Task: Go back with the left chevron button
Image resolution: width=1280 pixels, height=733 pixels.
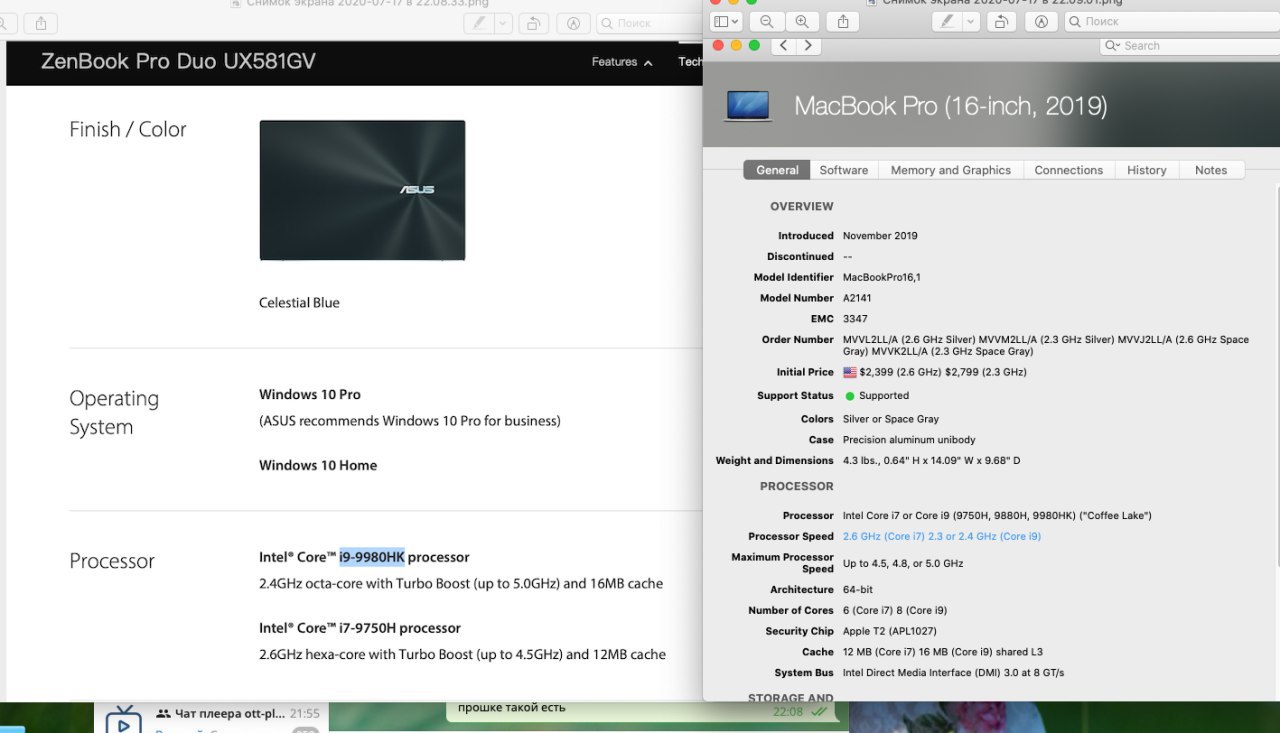Action: tap(783, 45)
